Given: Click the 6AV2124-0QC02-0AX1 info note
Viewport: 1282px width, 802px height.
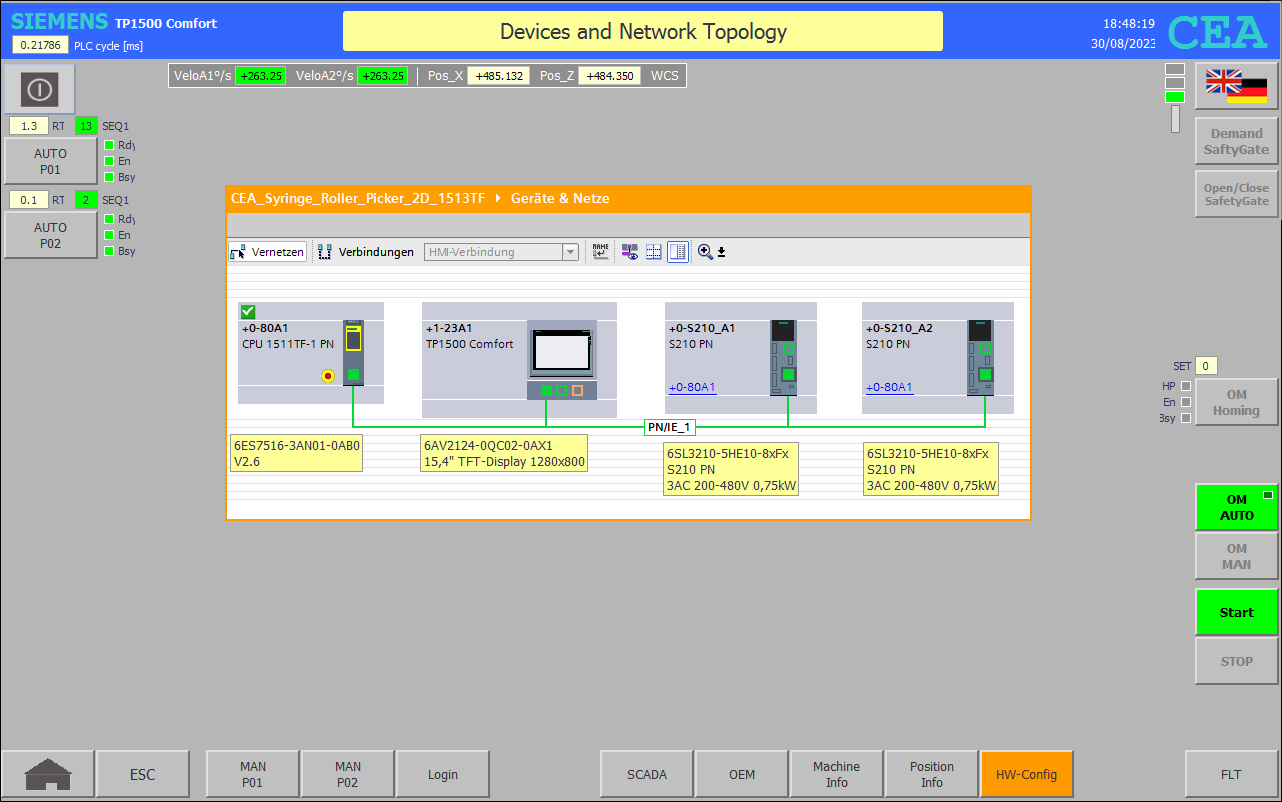Looking at the screenshot, I should [504, 453].
